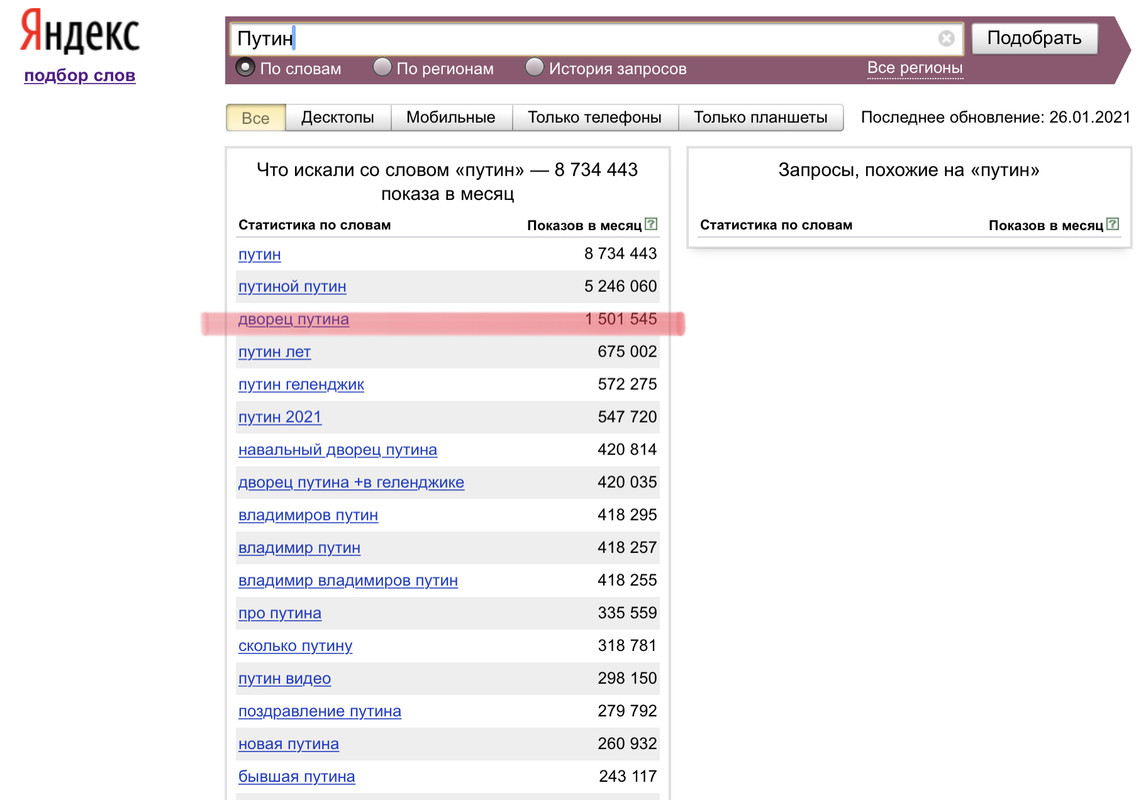Open the 'подбор слов' link

point(79,75)
